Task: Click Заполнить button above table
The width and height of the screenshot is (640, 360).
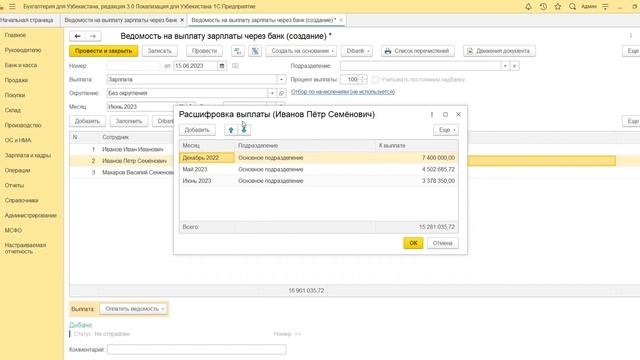Action: [129, 121]
